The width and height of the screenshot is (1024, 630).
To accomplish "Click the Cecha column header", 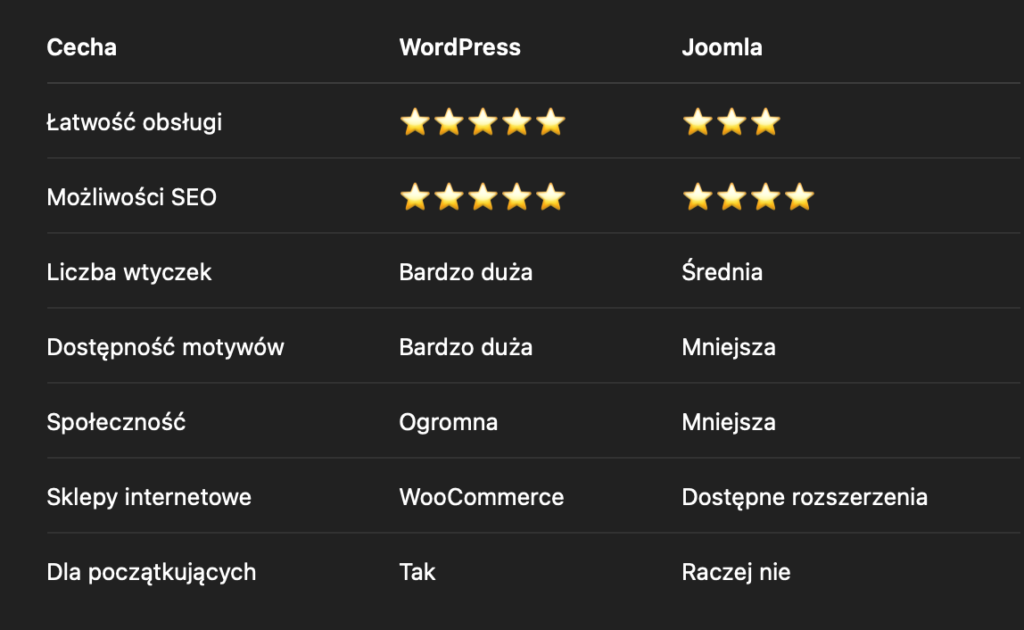I will click(x=82, y=48).
